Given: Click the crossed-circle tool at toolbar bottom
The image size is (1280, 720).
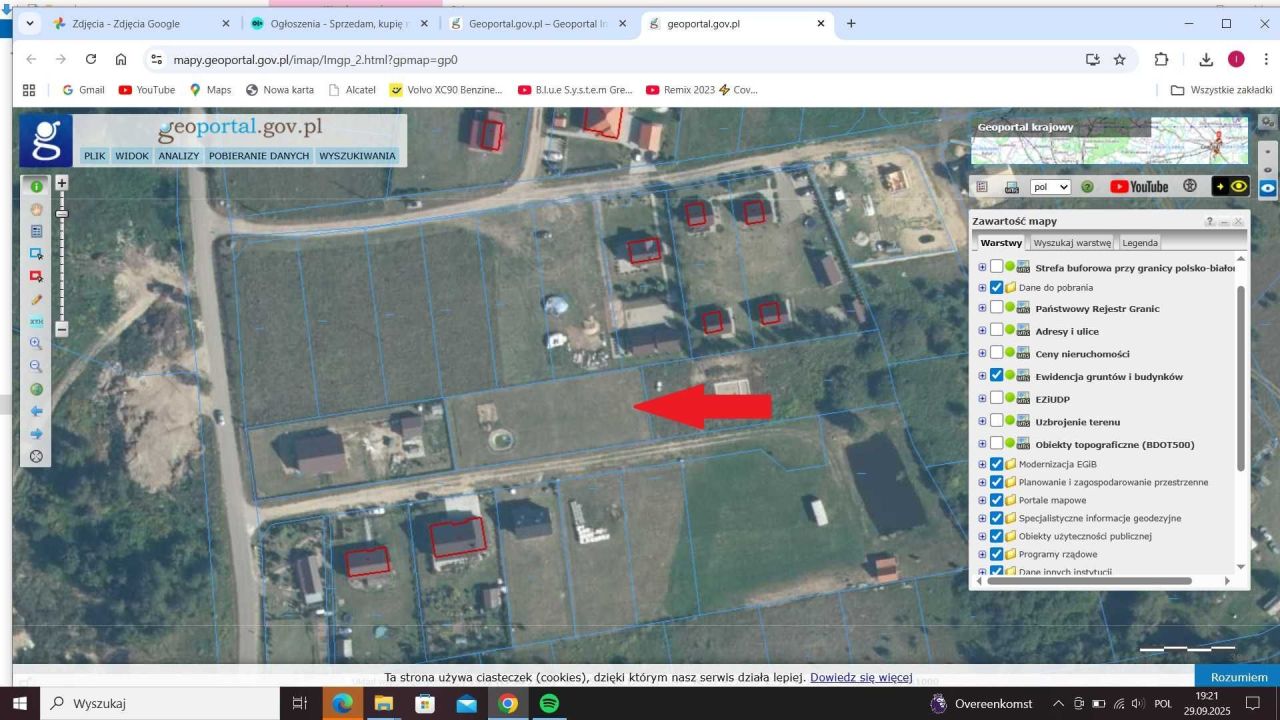Looking at the screenshot, I should click(37, 457).
